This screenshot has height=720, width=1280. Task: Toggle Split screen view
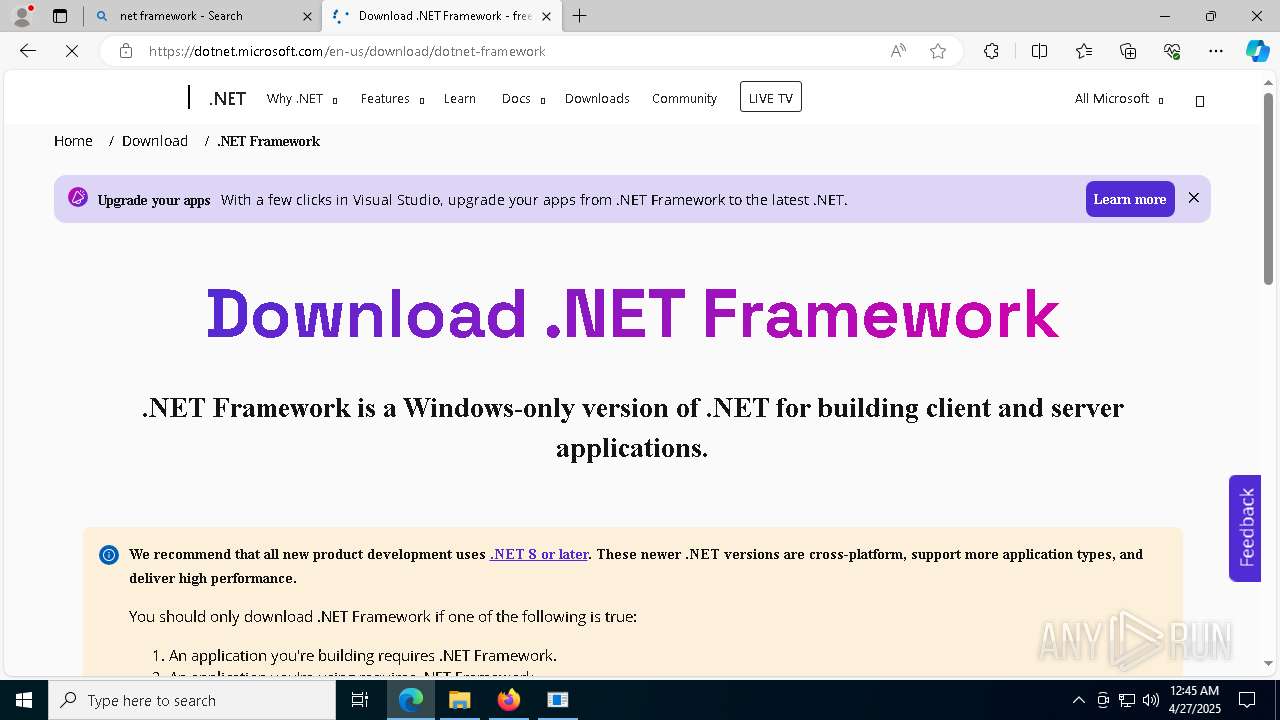point(1039,51)
